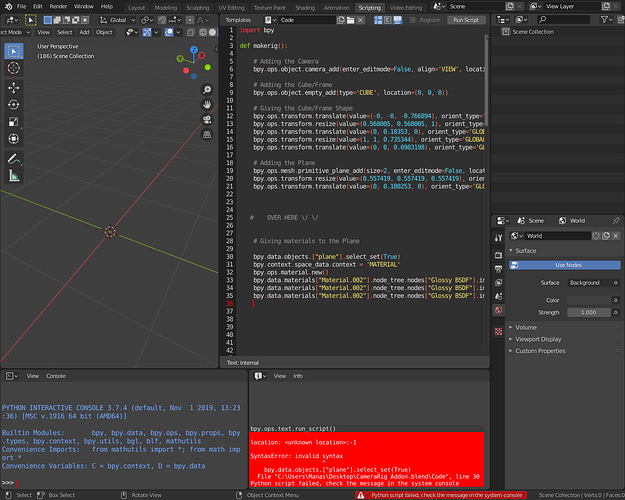
Task: Select the 3D Cursor tool
Action: (x=14, y=68)
